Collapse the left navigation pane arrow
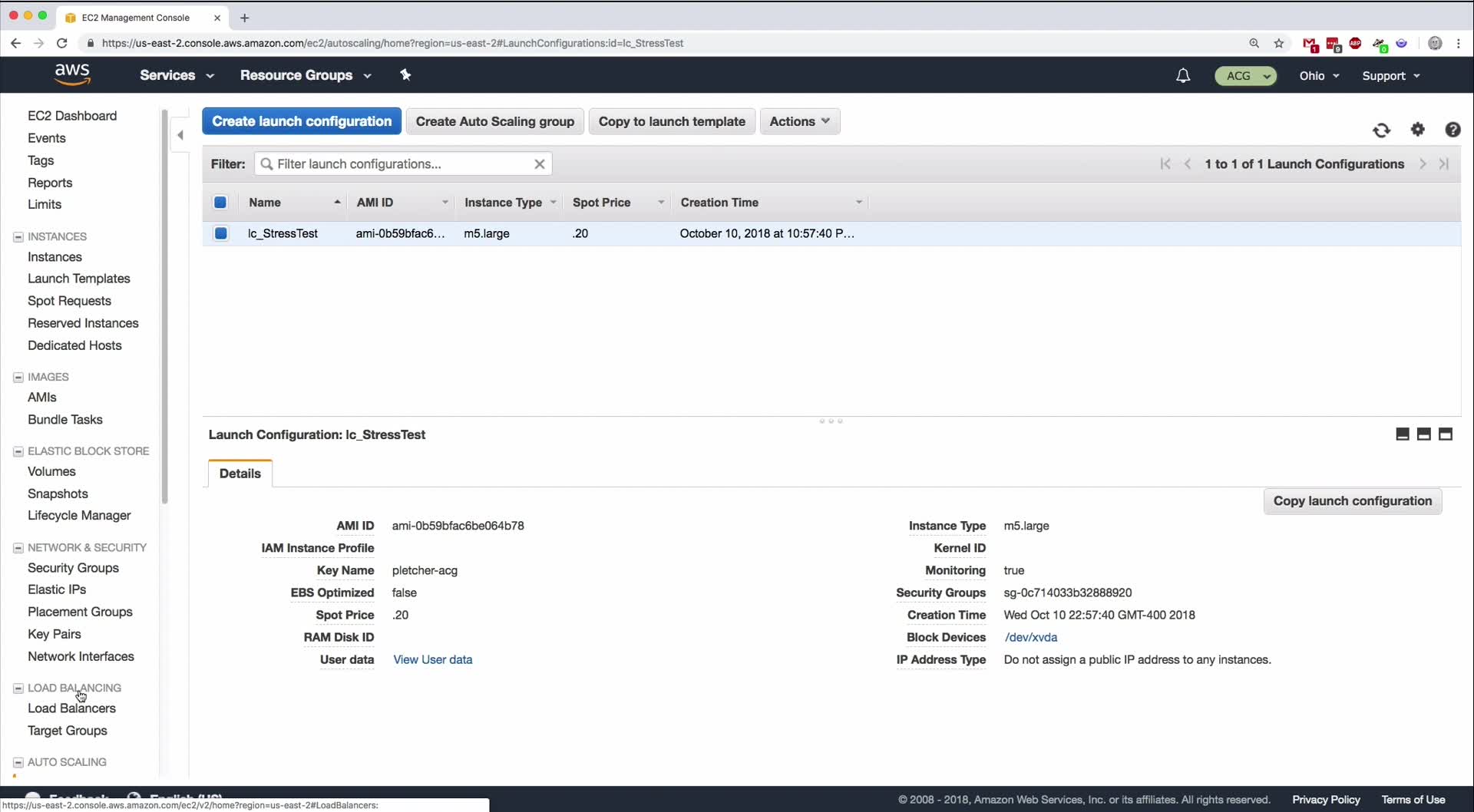The width and height of the screenshot is (1474, 812). [x=180, y=135]
